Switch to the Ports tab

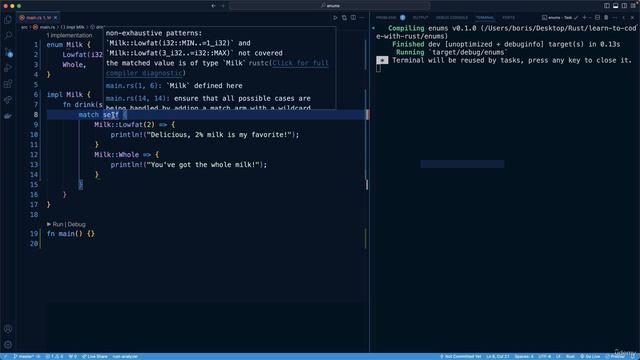pos(508,18)
